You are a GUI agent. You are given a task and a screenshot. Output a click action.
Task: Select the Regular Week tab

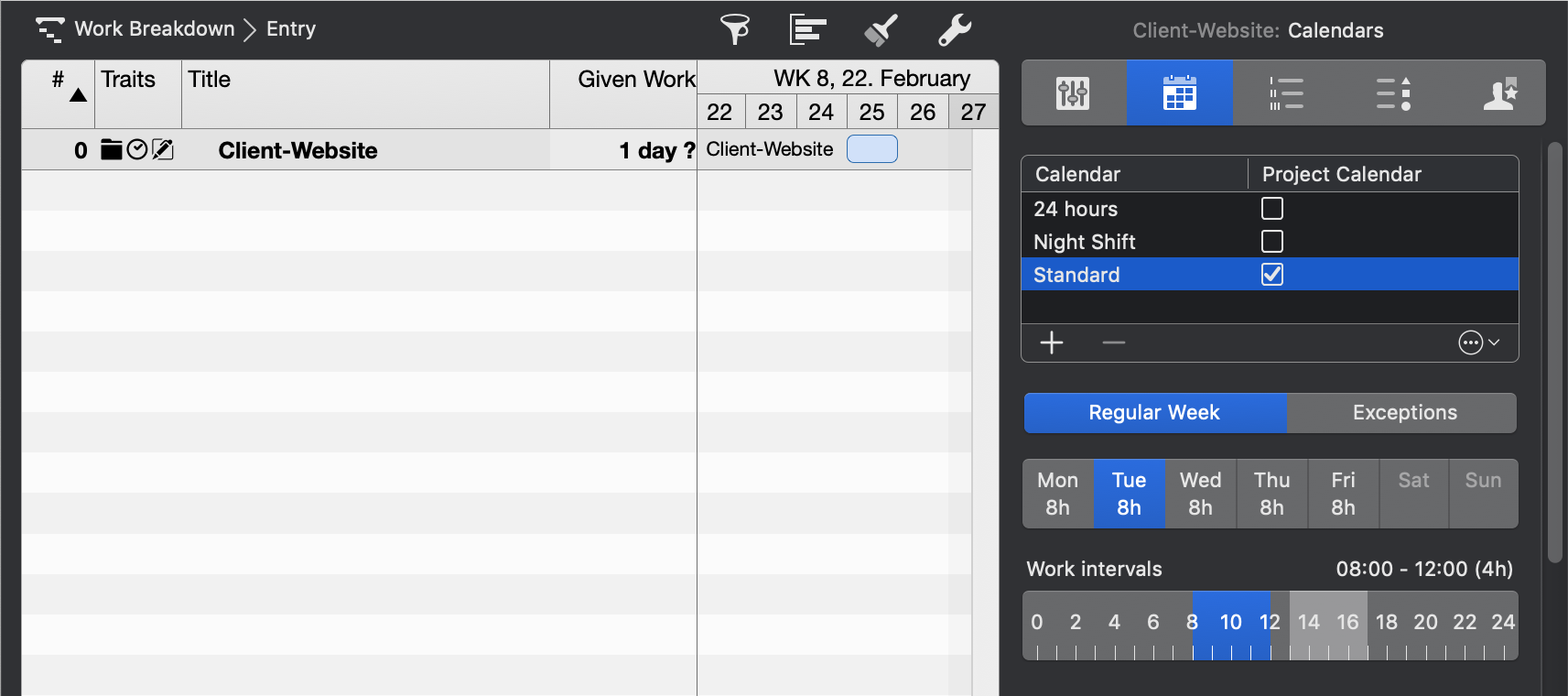(x=1154, y=413)
